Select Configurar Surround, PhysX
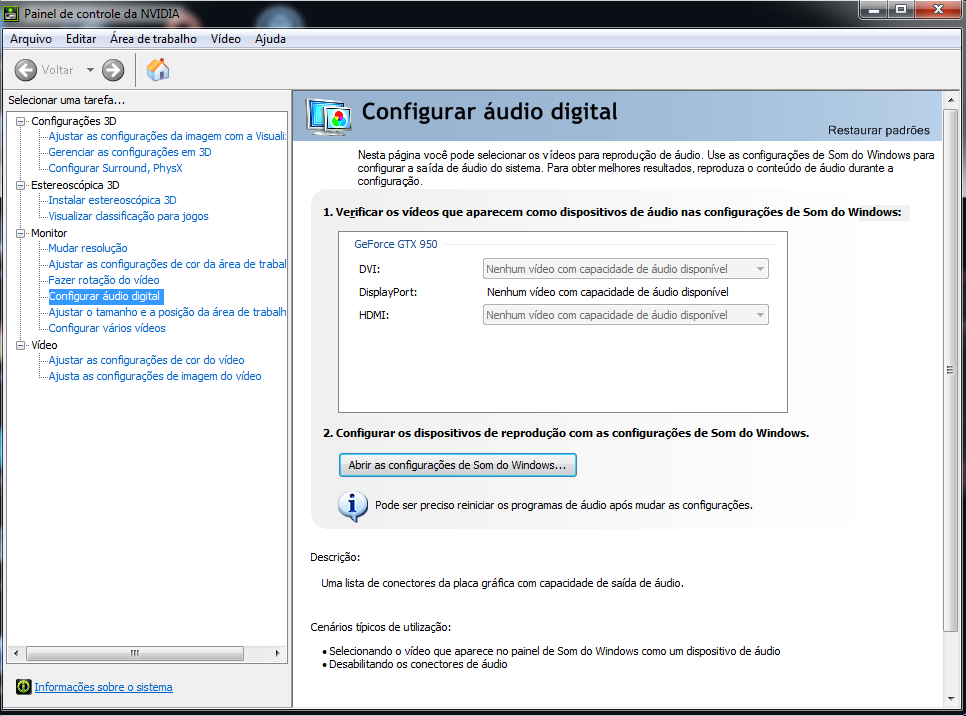The width and height of the screenshot is (966, 716). point(115,168)
